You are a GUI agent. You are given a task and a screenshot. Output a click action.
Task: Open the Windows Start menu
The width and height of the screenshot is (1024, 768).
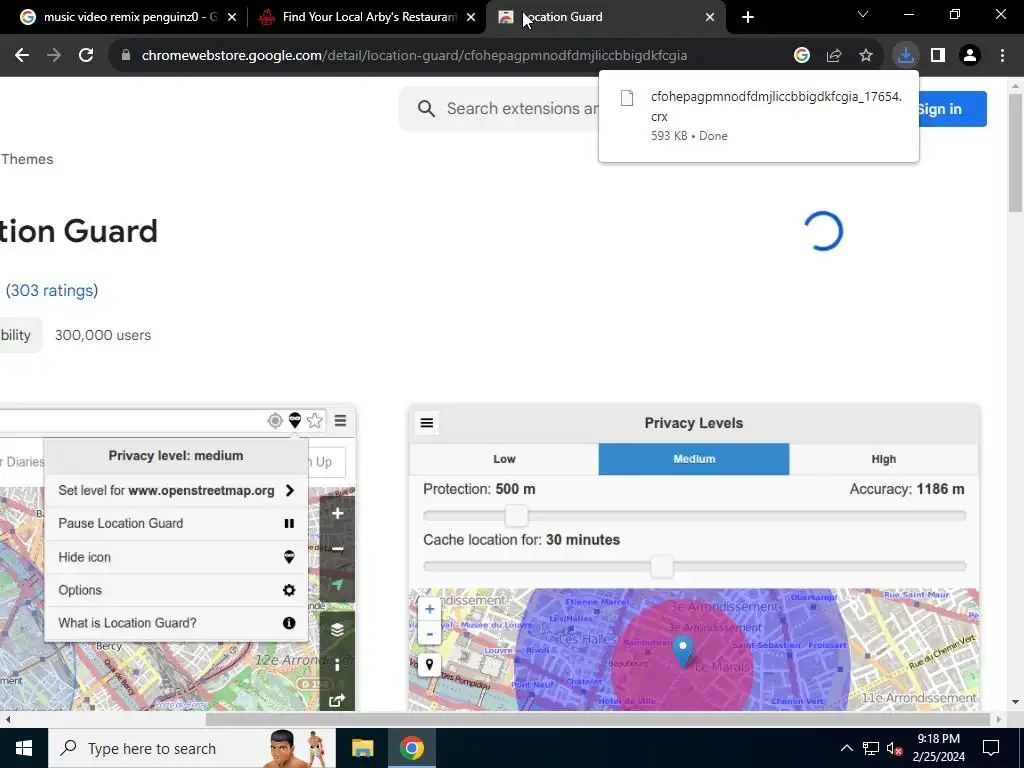coord(24,748)
